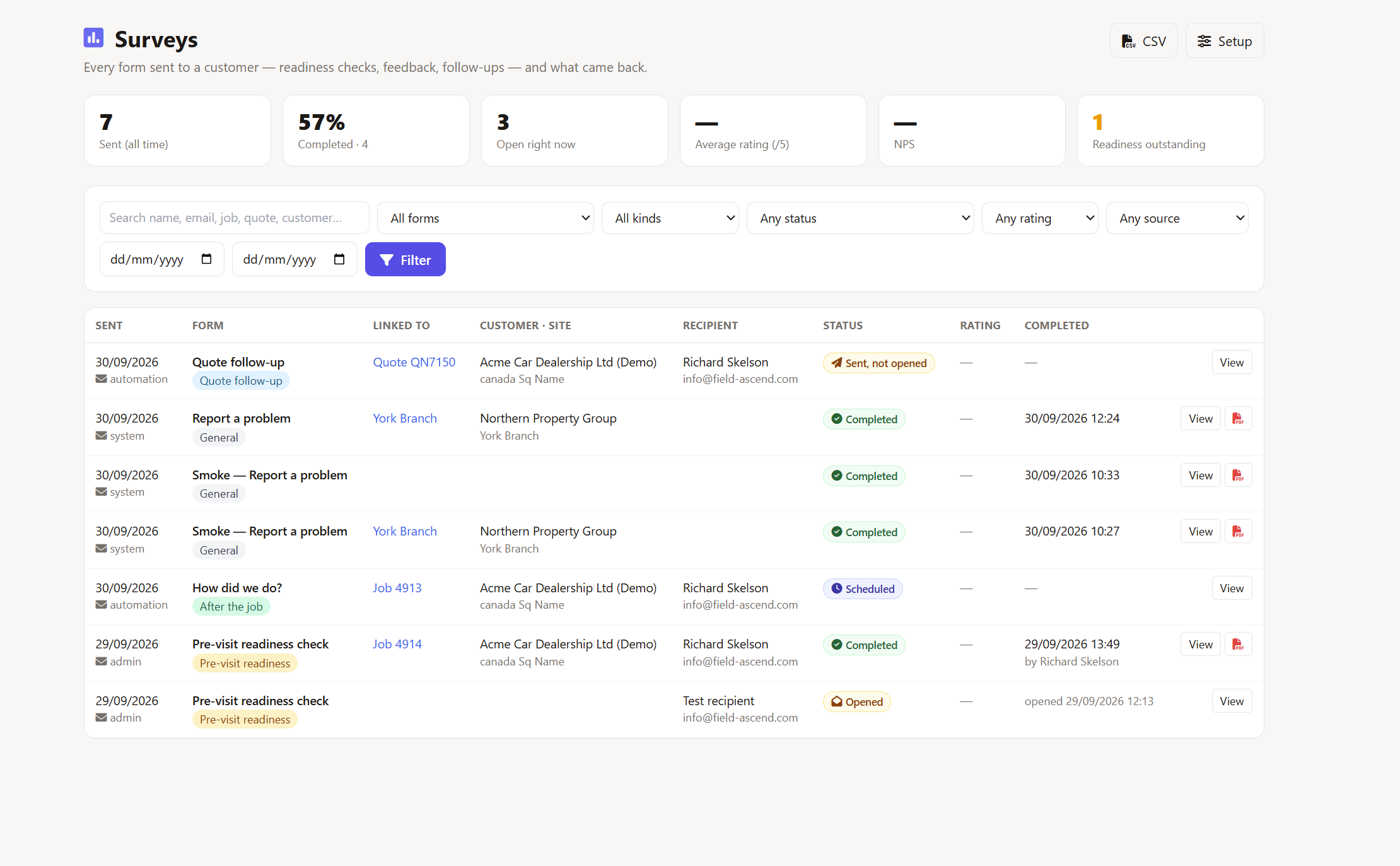Image resolution: width=1400 pixels, height=866 pixels.
Task: Apply filters with the Filter button
Action: 405,259
